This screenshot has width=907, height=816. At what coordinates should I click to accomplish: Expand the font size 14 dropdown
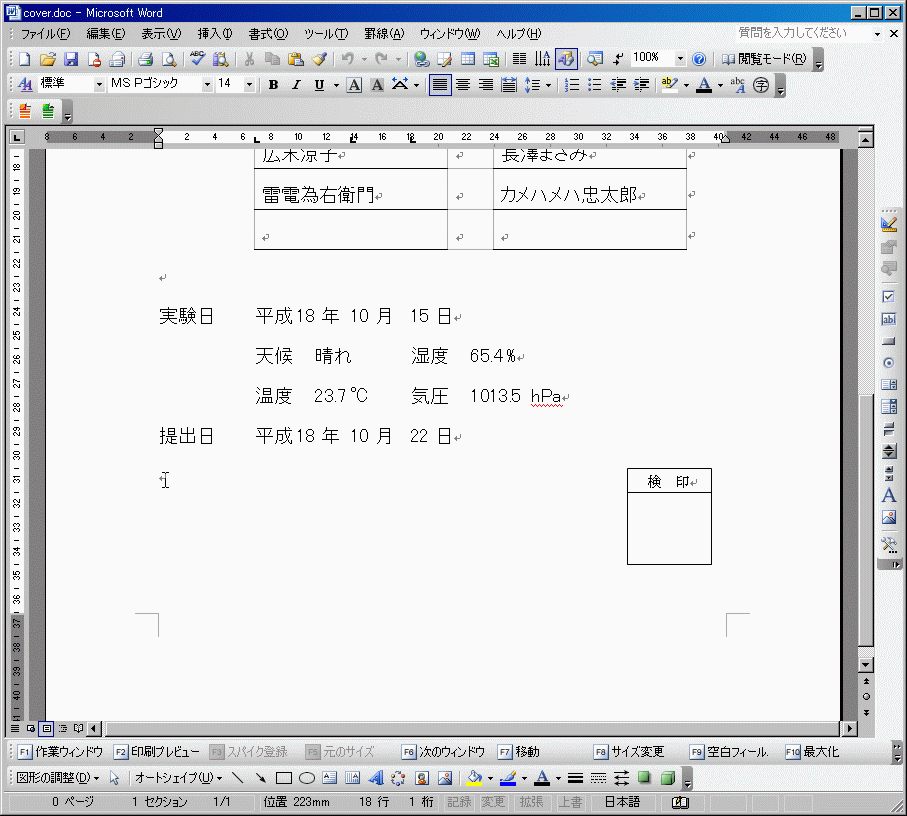(x=249, y=85)
